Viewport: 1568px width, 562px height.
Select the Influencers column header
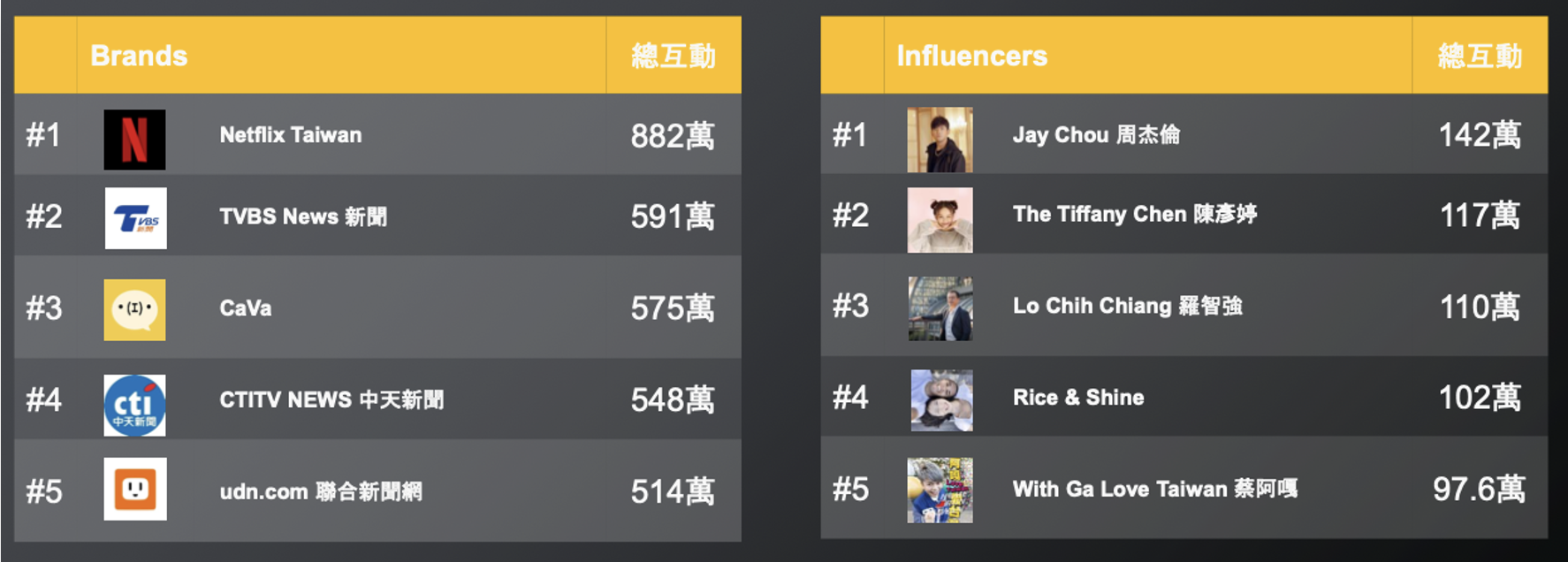pos(971,56)
